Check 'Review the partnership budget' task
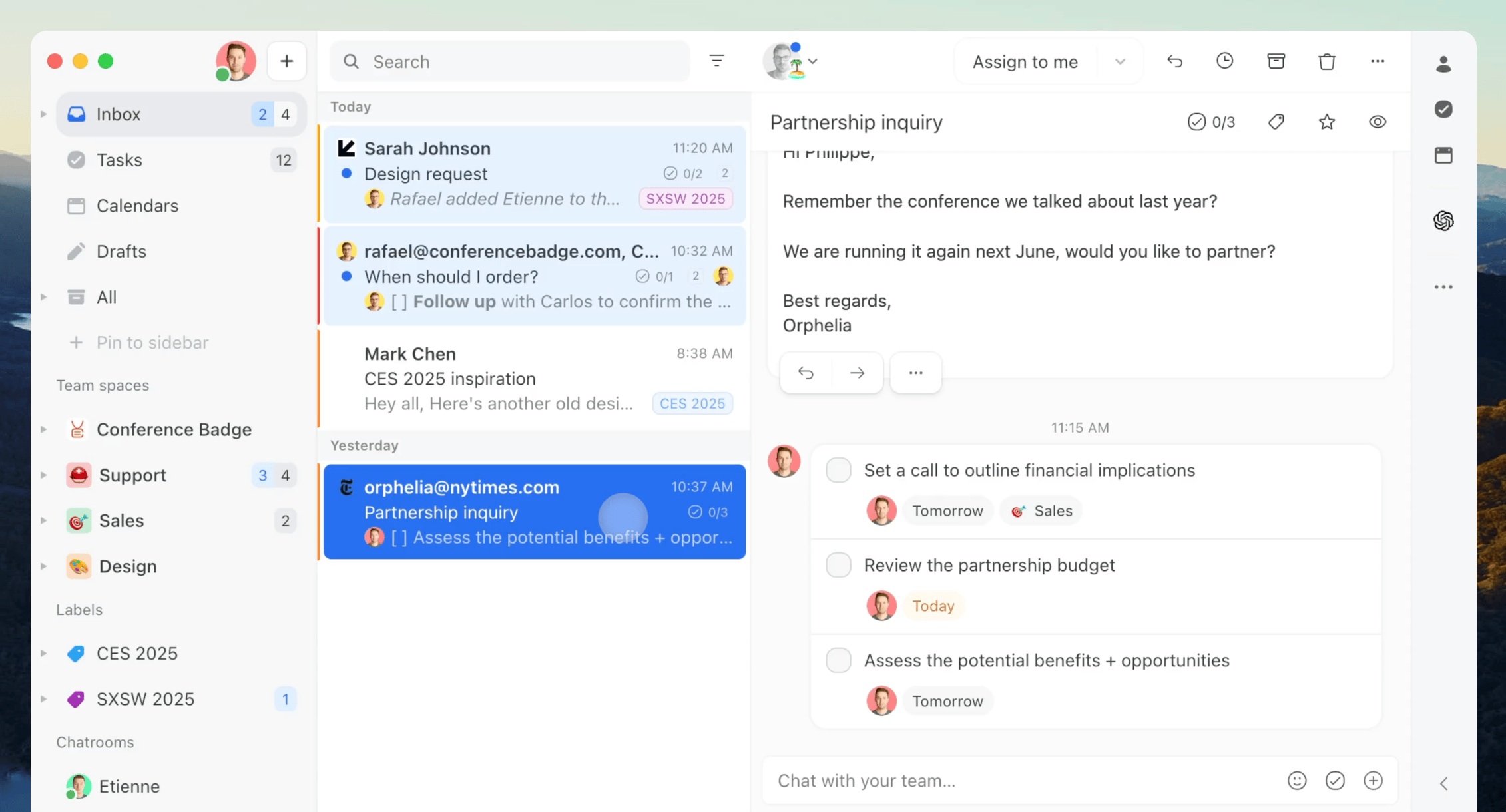This screenshot has width=1506, height=812. point(838,565)
